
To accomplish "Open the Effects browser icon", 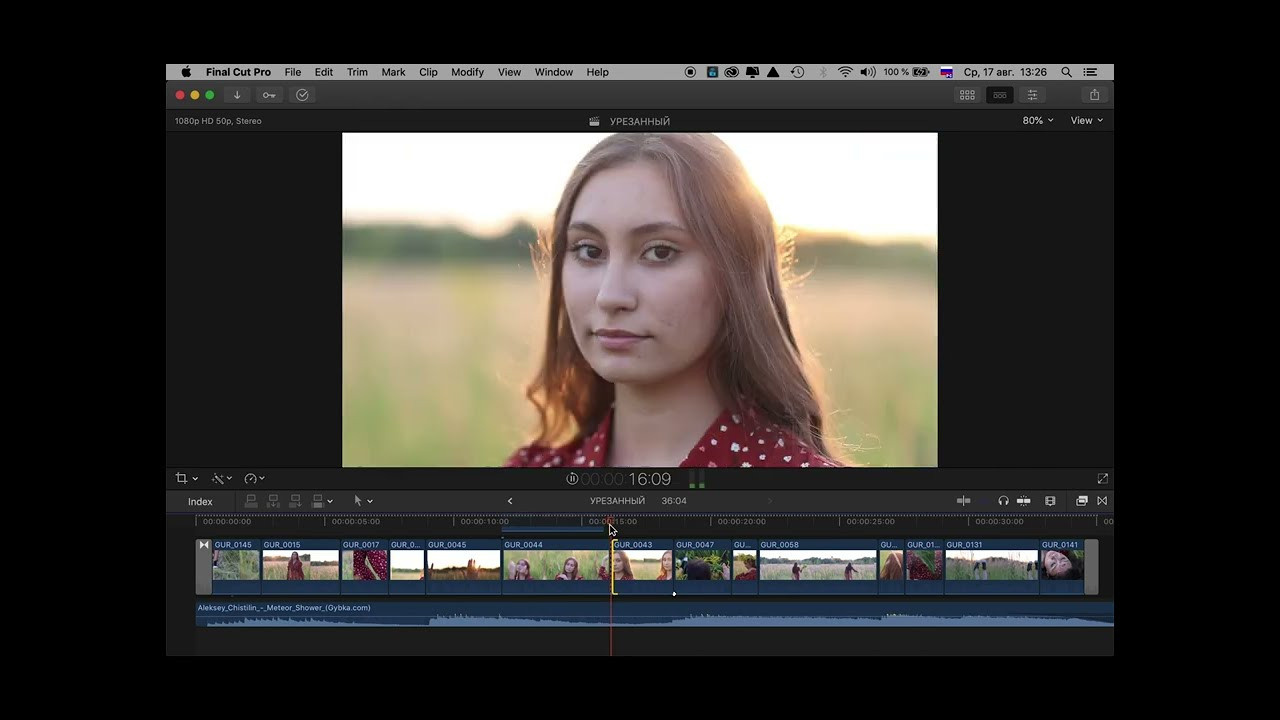I will pos(1081,501).
